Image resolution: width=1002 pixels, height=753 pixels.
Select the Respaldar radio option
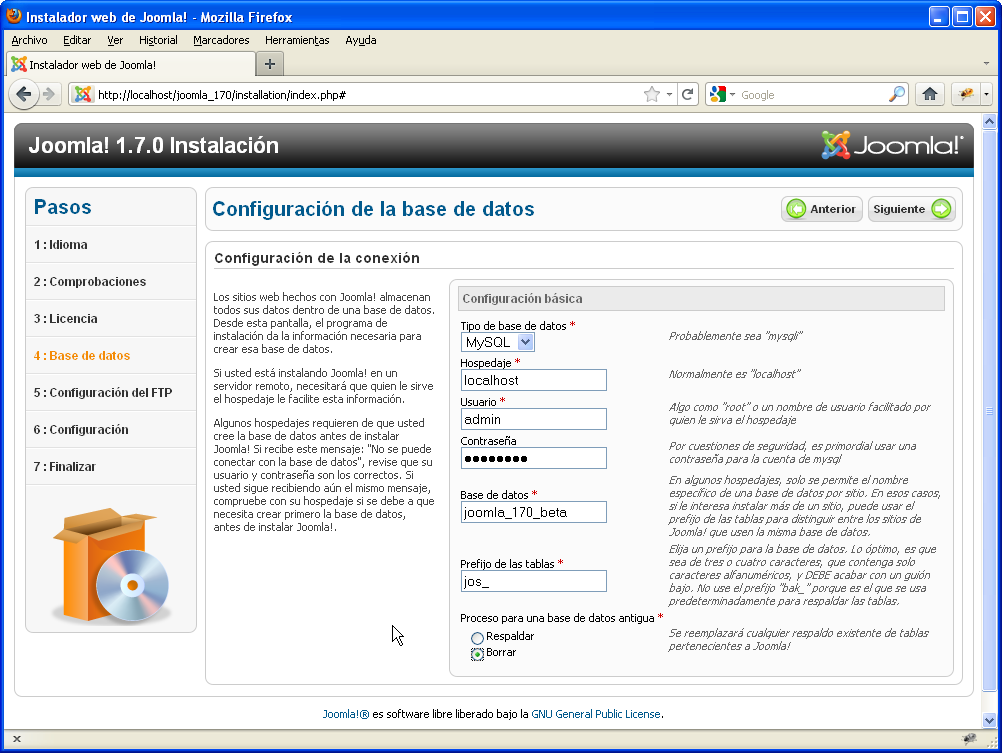[x=477, y=638]
